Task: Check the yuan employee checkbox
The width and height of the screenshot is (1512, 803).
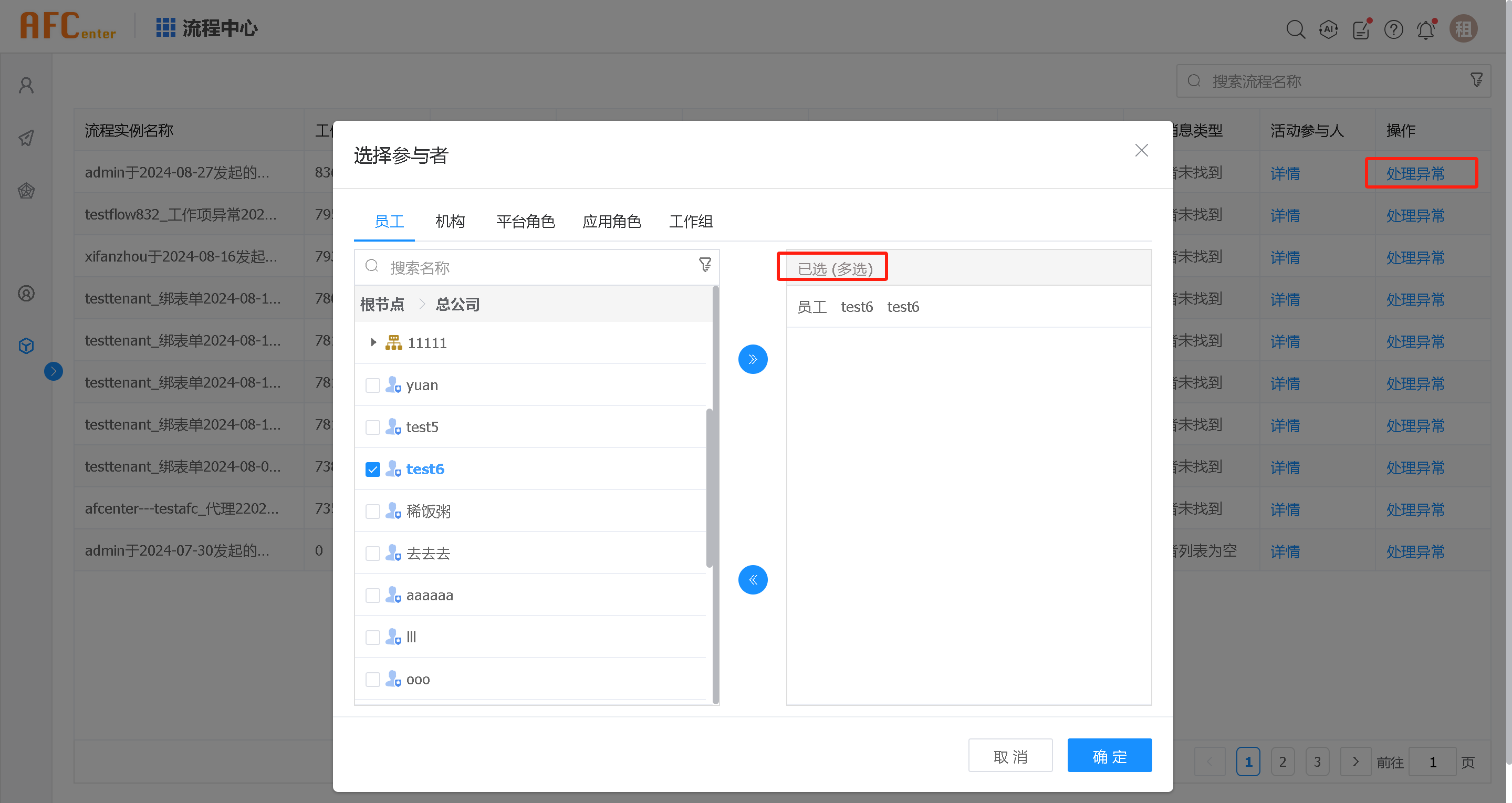Action: pos(373,385)
